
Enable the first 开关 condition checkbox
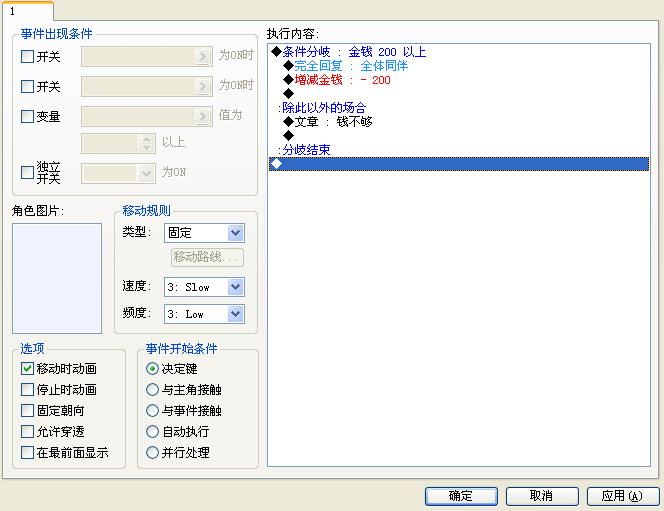28,56
